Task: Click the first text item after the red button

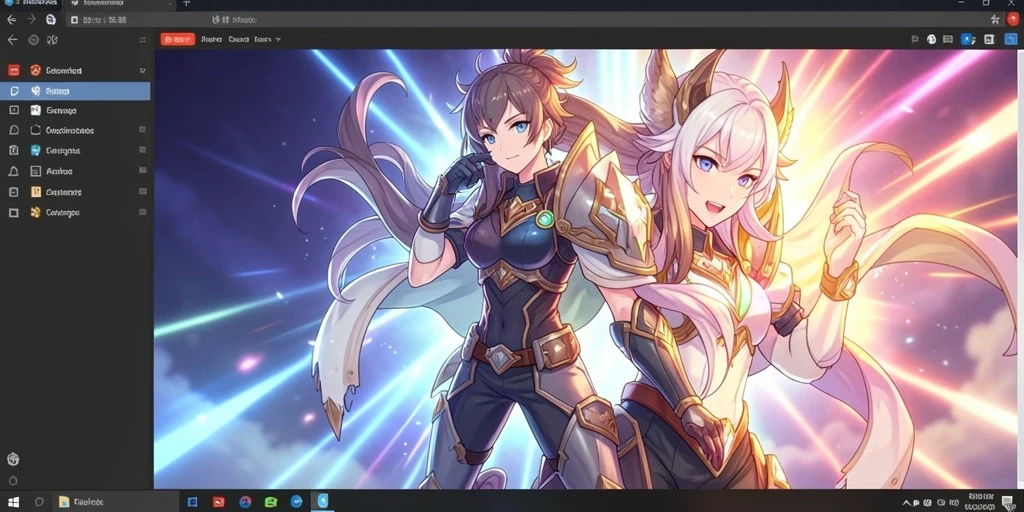Action: tap(212, 39)
